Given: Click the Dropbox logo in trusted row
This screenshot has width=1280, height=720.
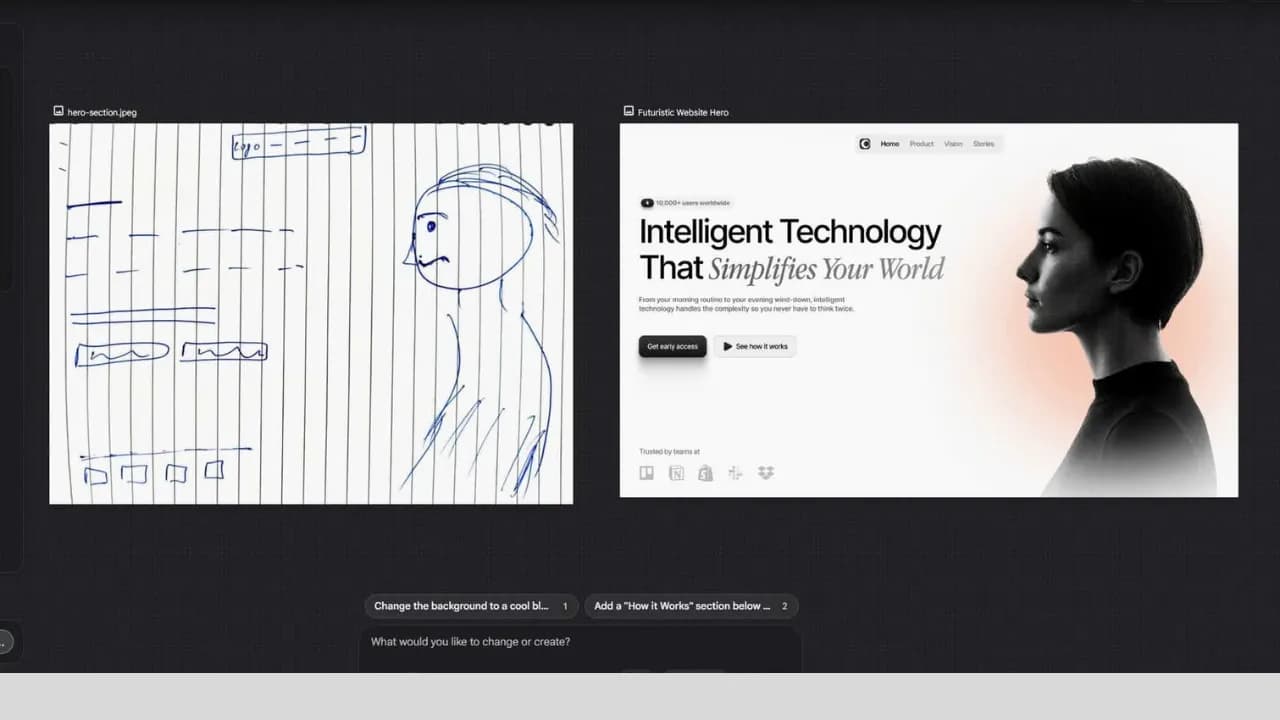Looking at the screenshot, I should pyautogui.click(x=766, y=473).
